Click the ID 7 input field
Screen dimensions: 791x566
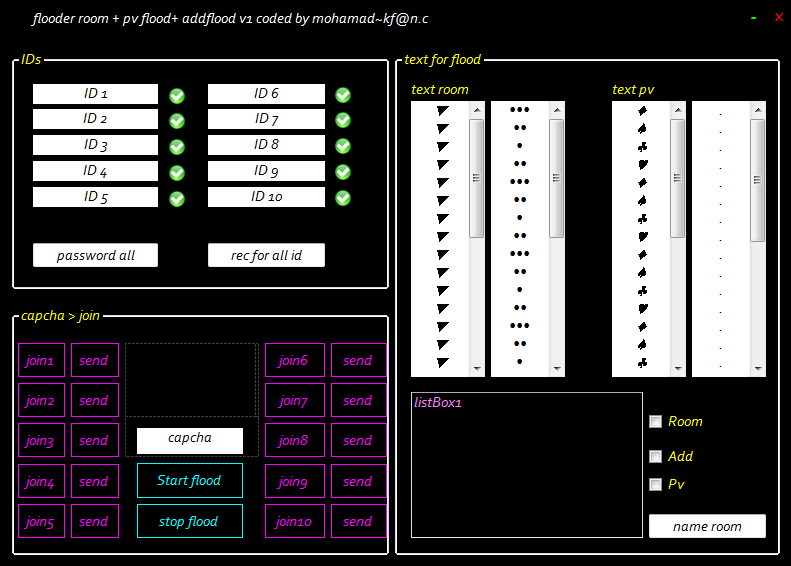coord(266,119)
